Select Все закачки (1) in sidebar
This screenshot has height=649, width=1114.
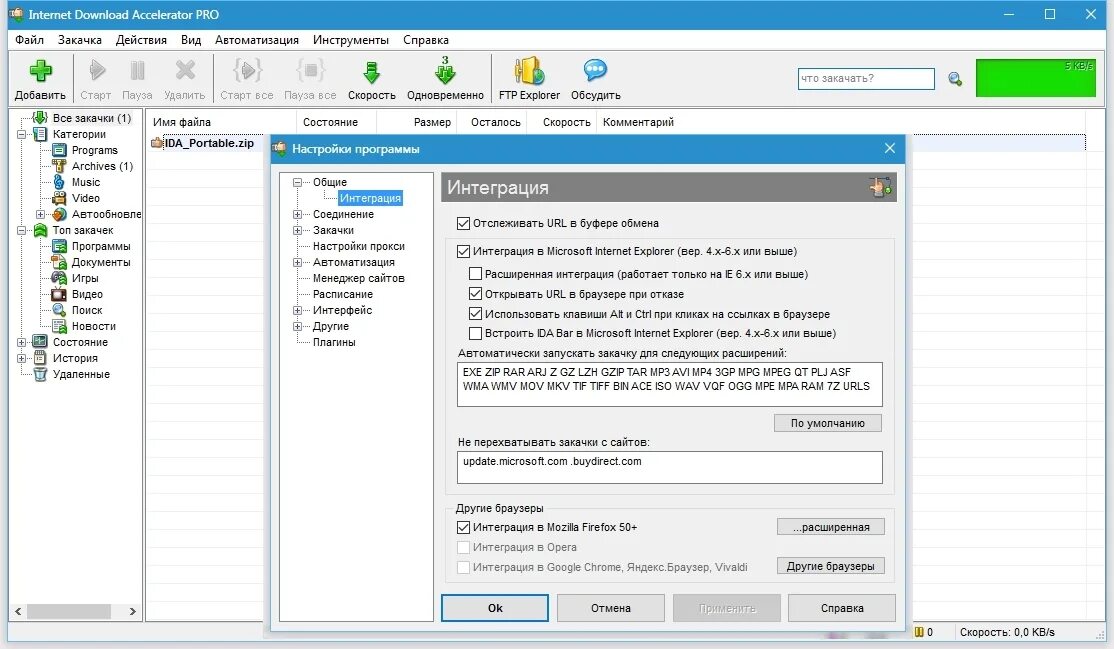click(x=92, y=118)
